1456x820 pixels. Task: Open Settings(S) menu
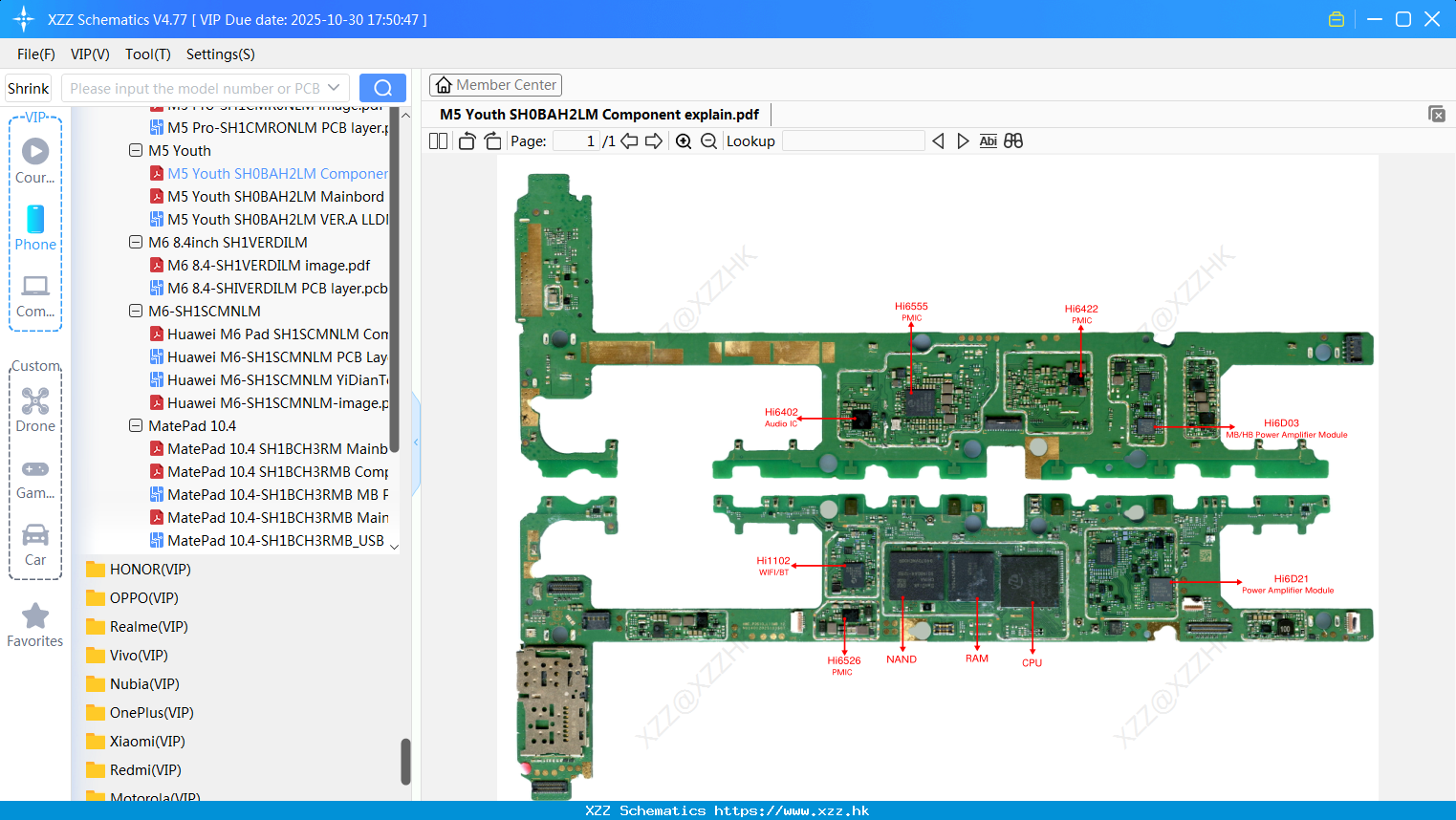(221, 54)
